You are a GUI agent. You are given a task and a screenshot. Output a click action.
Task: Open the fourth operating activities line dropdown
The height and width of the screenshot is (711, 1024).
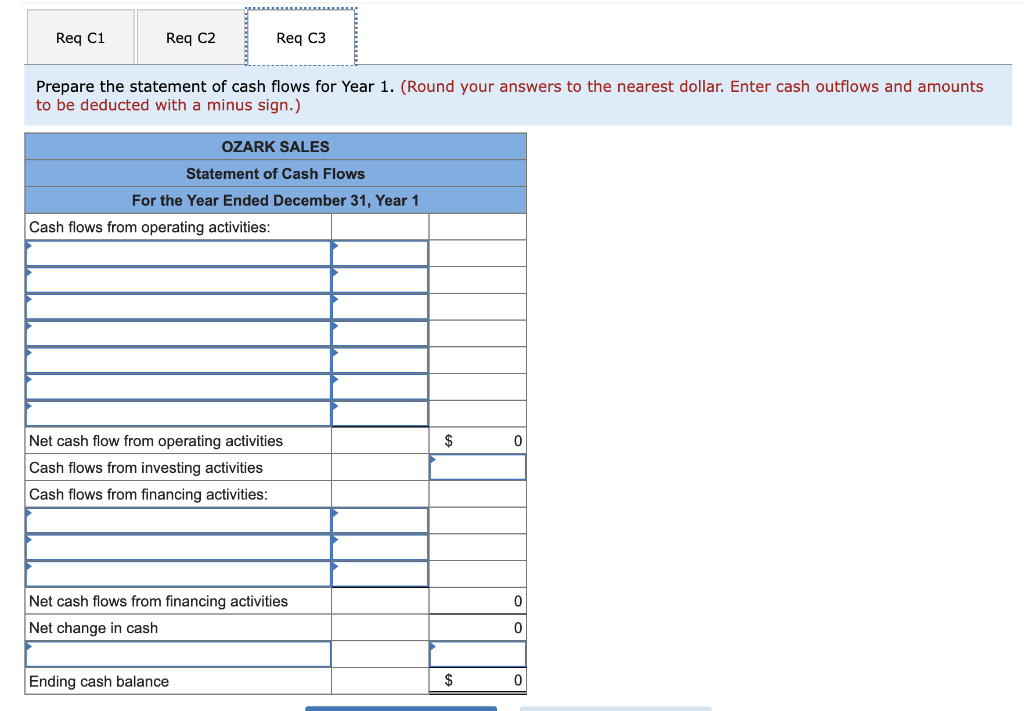point(178,332)
